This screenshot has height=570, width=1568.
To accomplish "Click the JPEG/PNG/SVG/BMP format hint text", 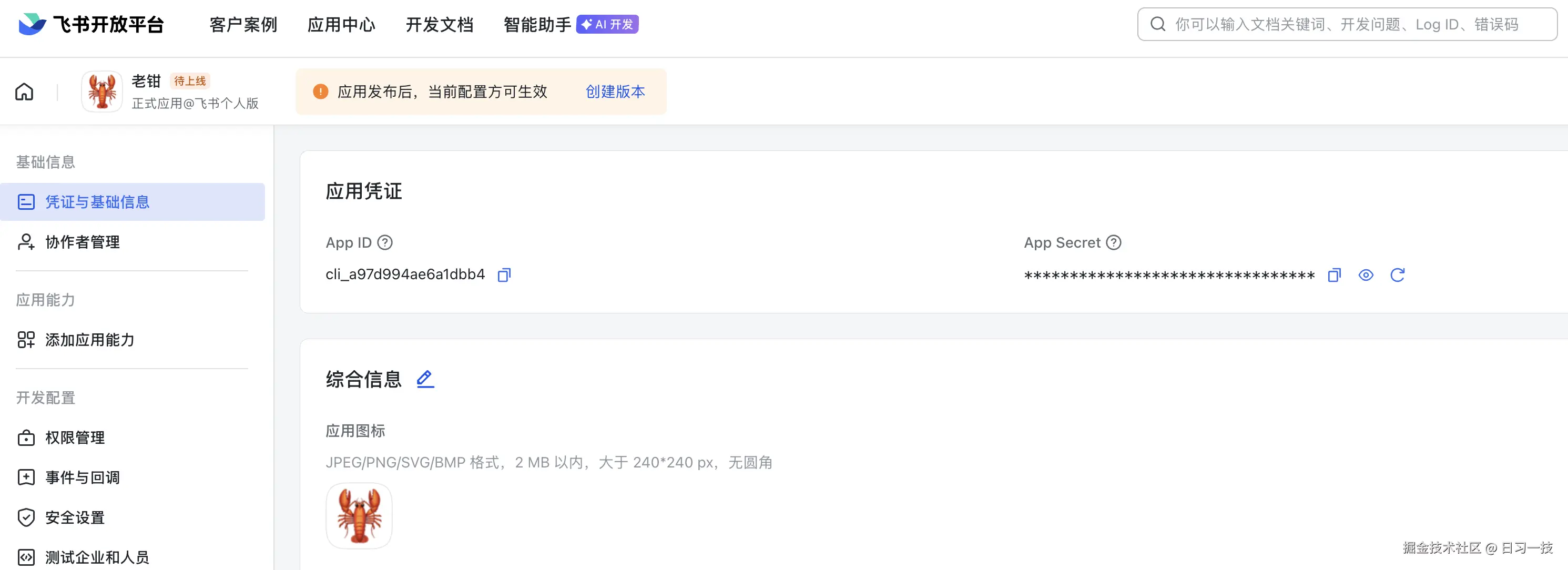I will tap(549, 462).
